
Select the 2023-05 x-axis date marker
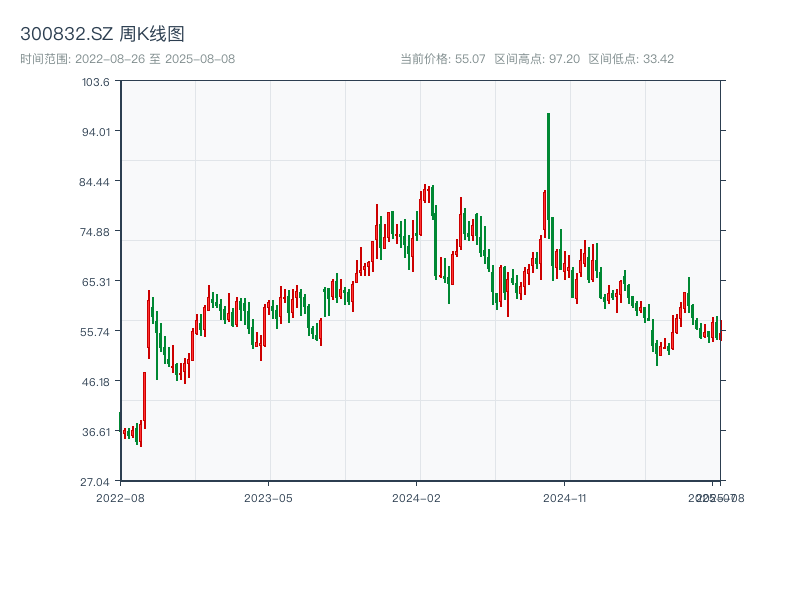point(268,497)
